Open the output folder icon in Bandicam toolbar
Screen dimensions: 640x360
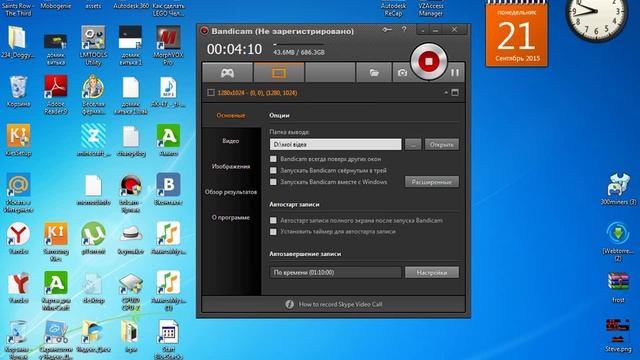(x=374, y=73)
